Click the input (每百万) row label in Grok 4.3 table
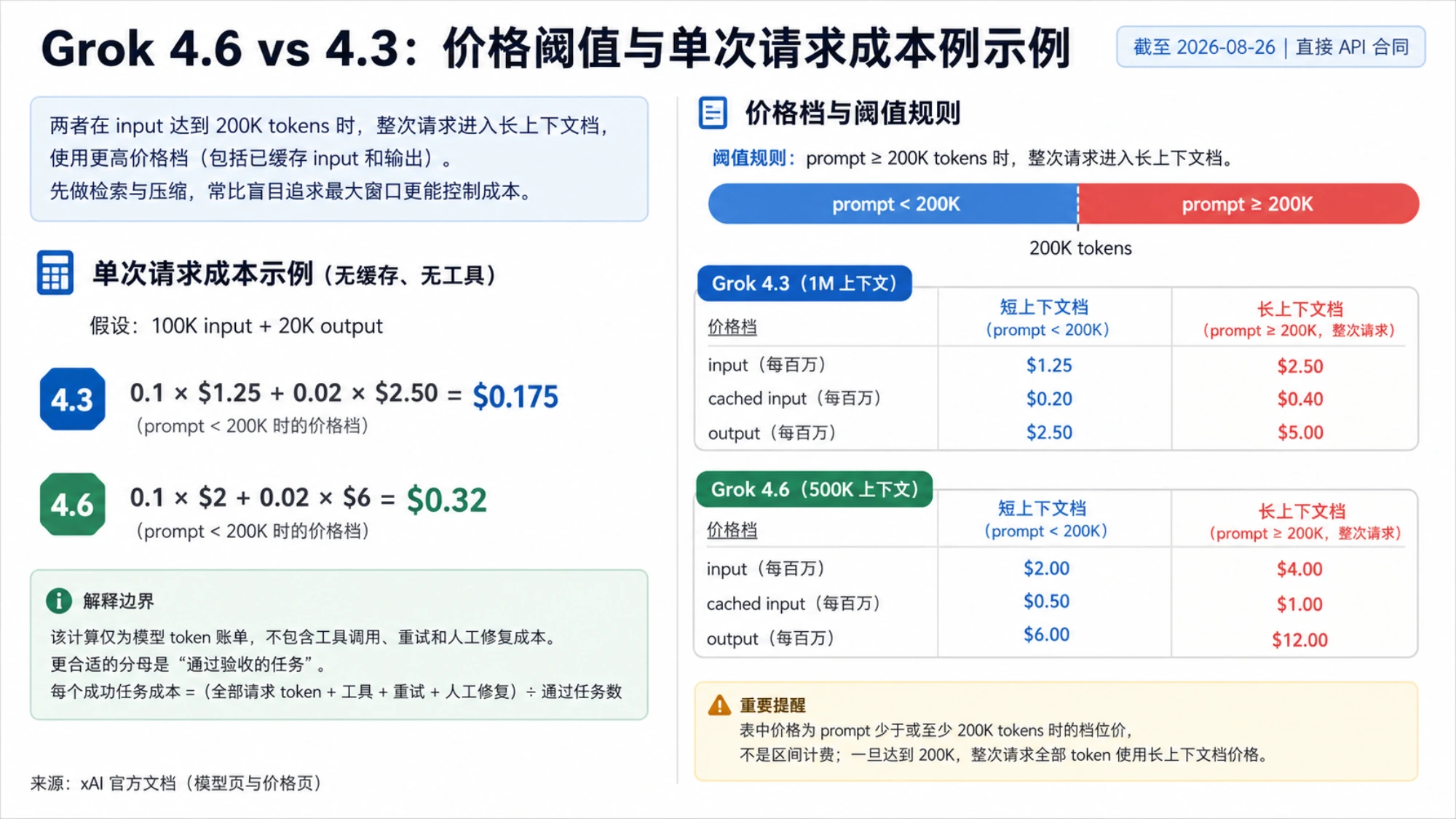 (767, 365)
